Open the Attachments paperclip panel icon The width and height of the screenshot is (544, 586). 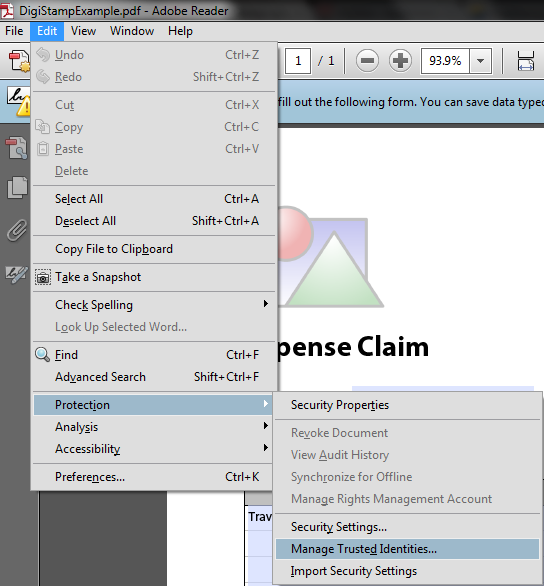click(x=17, y=230)
